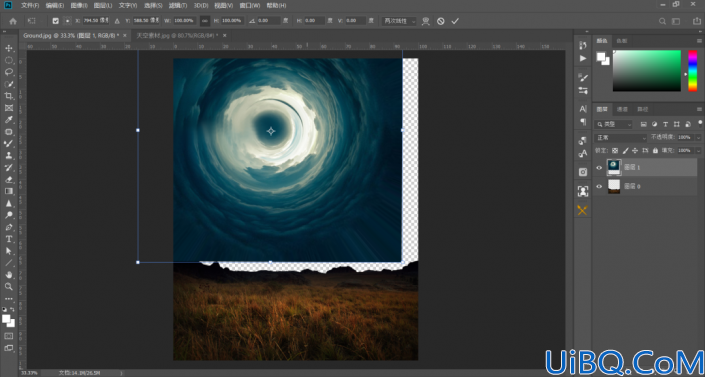Click the search magnifier at top right
This screenshot has width=705, height=377.
[x=662, y=21]
